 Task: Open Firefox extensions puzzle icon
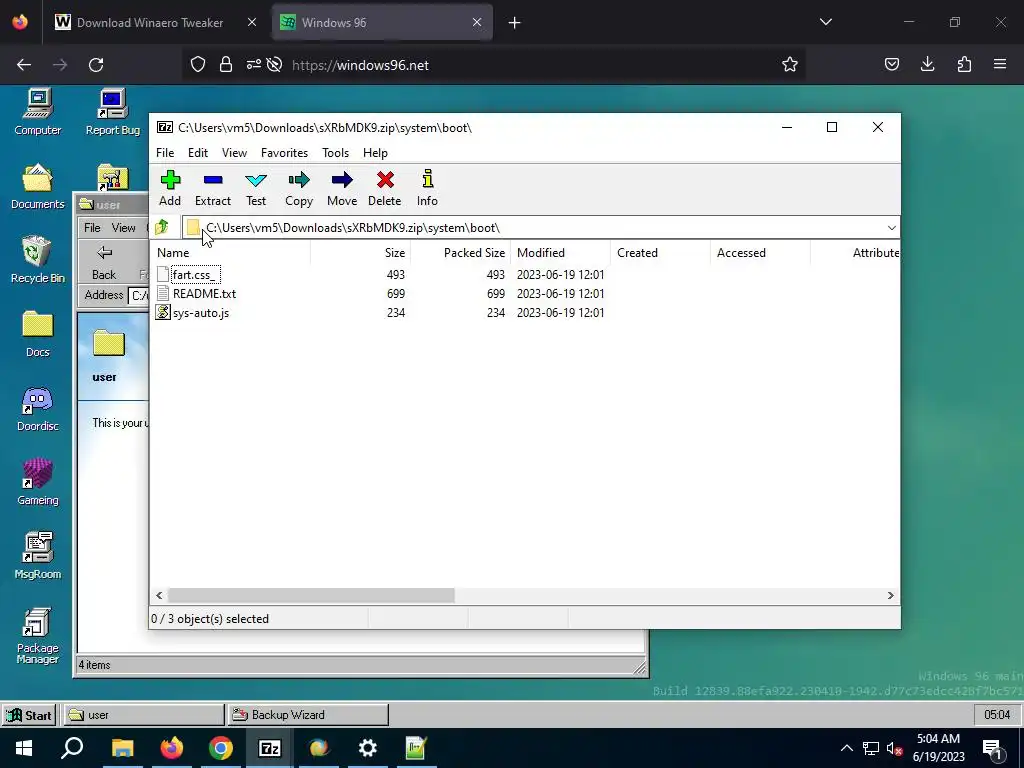(964, 64)
